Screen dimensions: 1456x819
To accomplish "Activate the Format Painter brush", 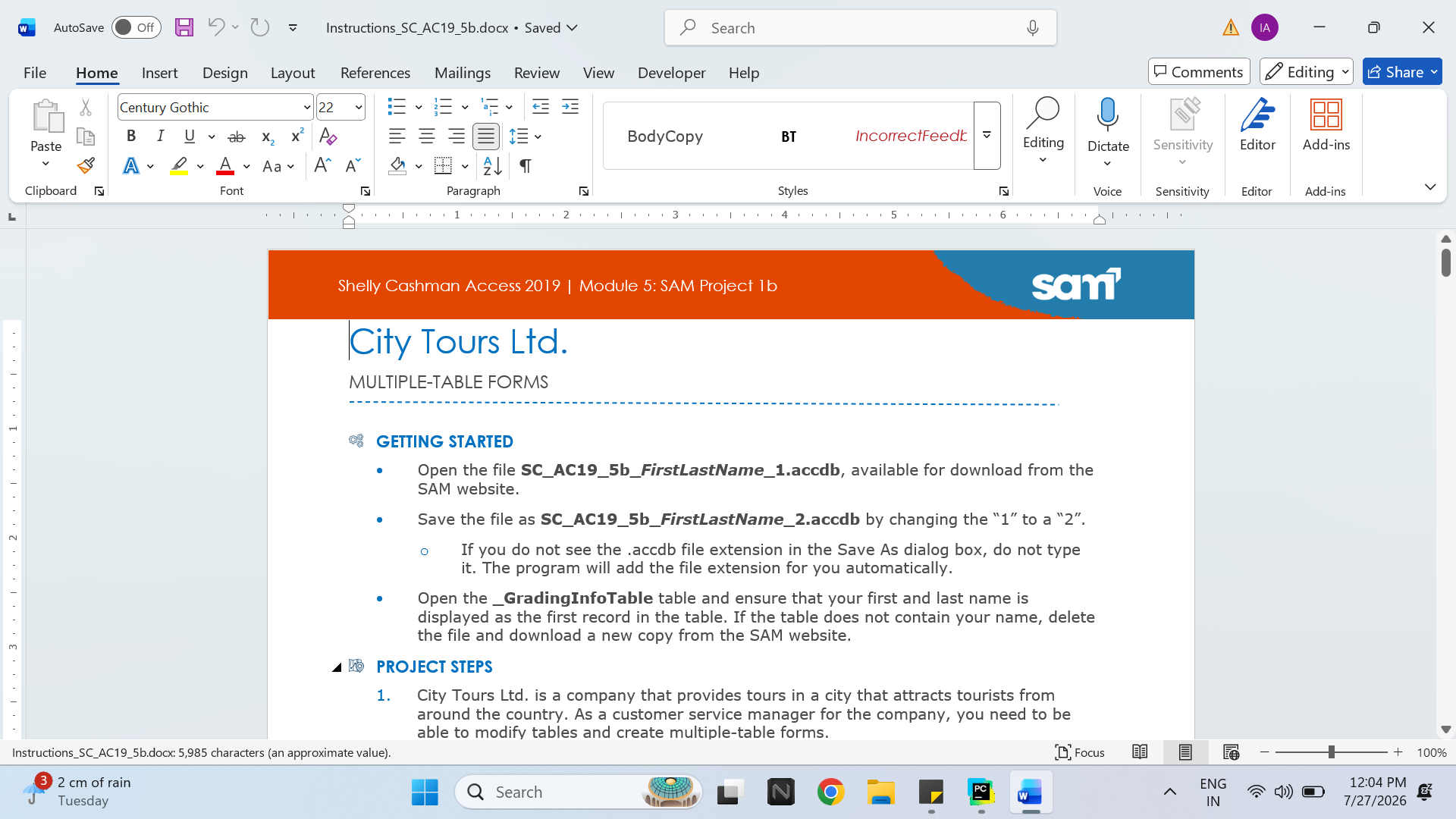I will pyautogui.click(x=86, y=165).
